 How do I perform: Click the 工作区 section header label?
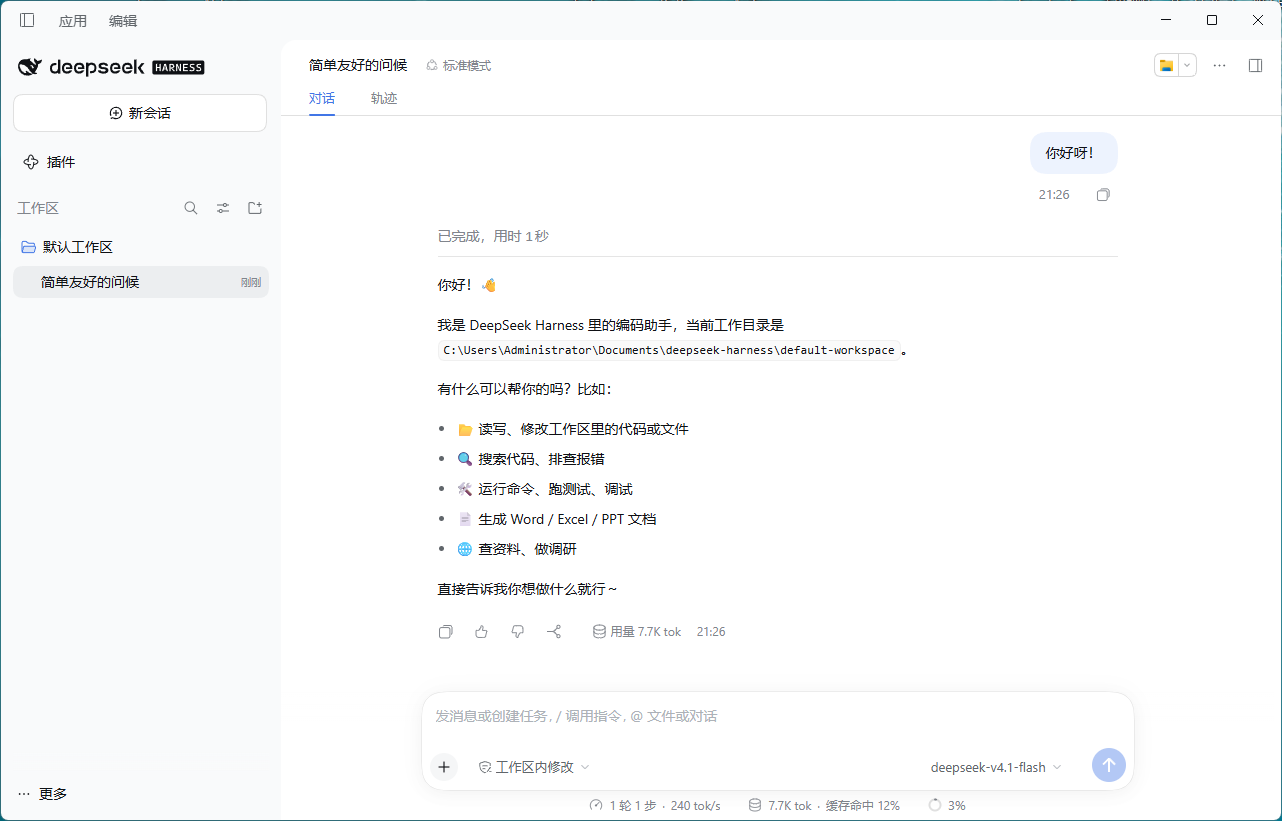(x=38, y=208)
